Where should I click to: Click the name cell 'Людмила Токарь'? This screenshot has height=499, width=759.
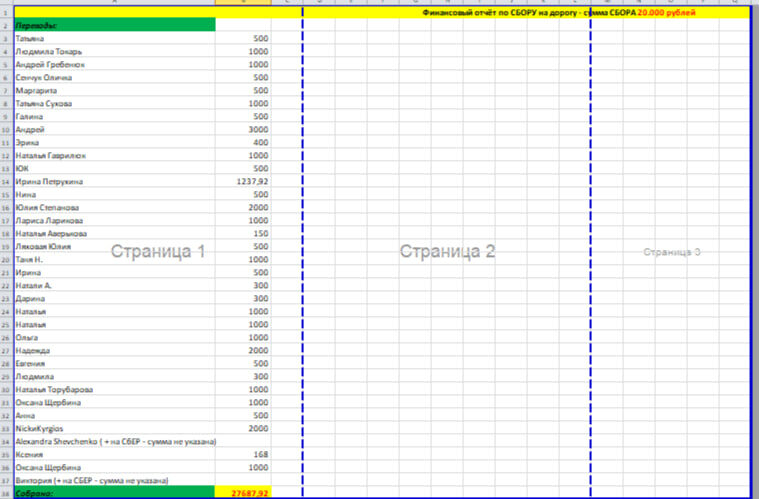115,51
